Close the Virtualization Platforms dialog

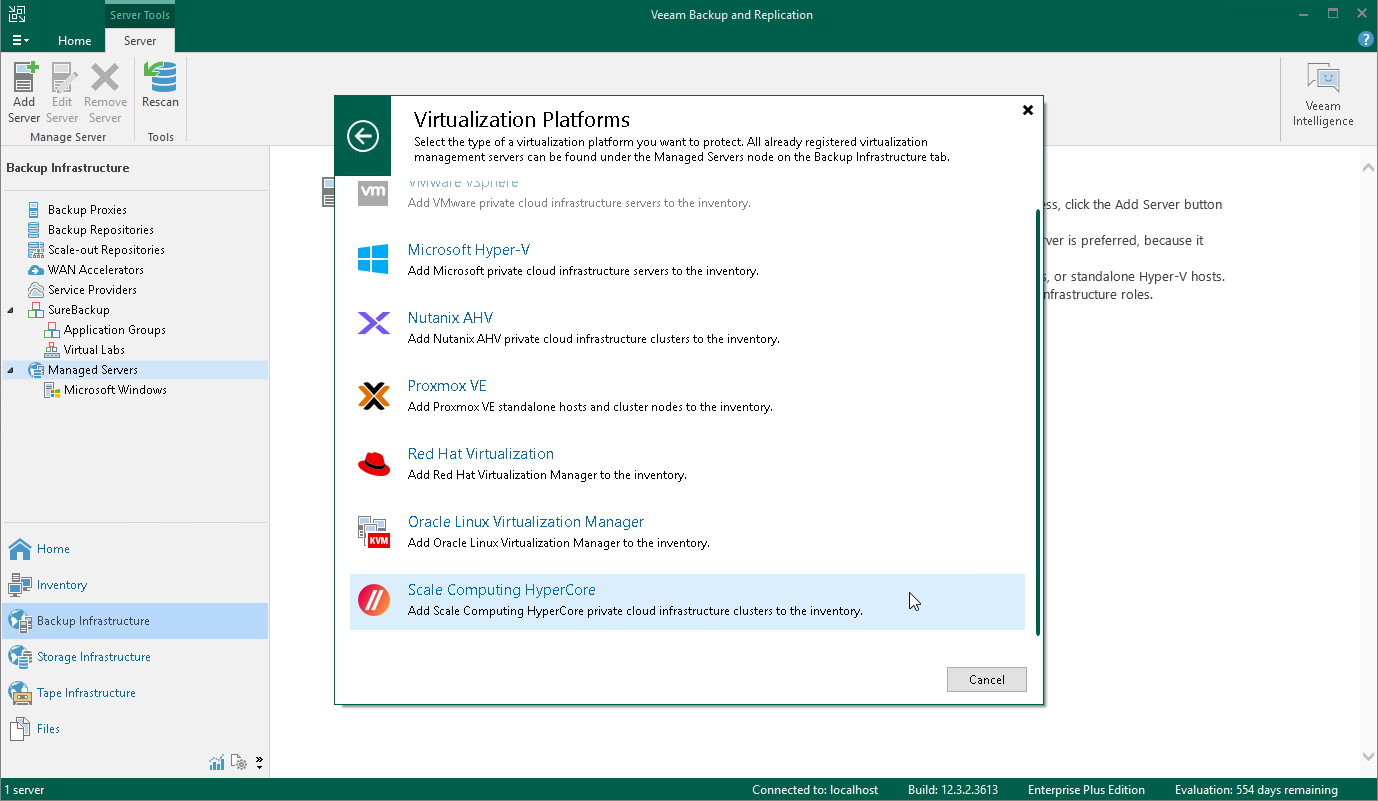point(1027,110)
